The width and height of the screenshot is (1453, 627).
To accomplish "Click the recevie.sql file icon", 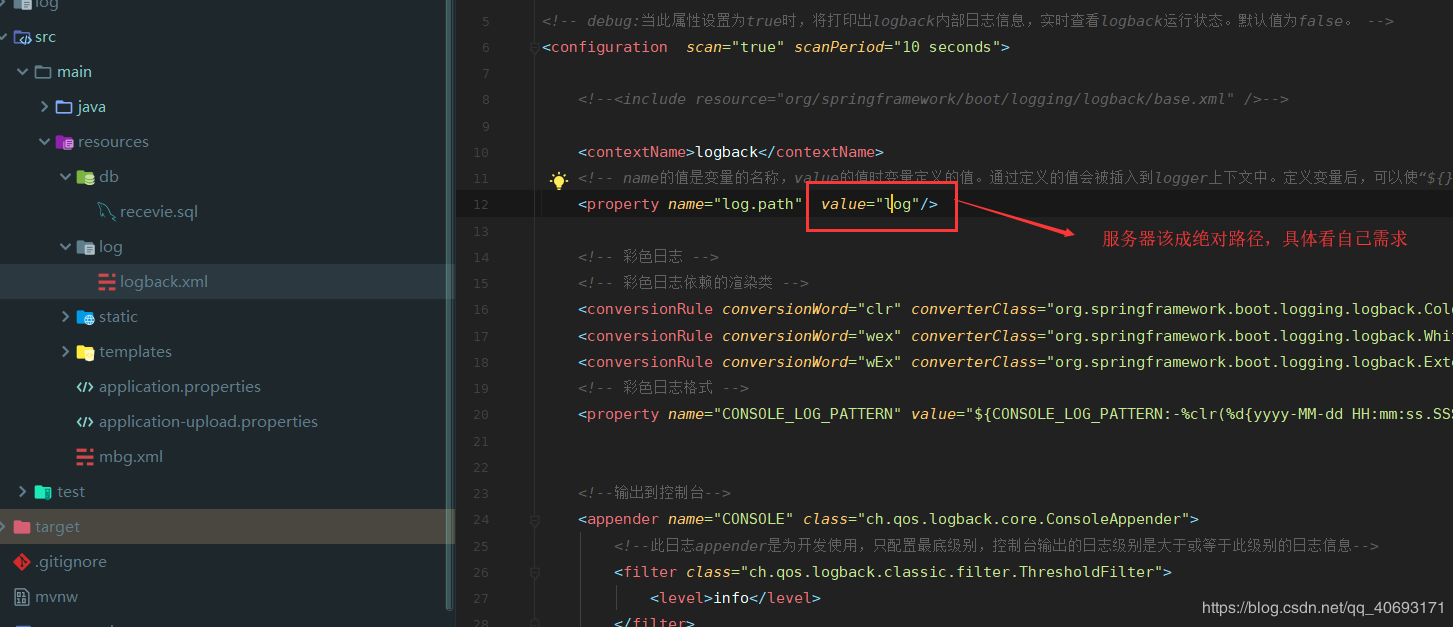I will [x=107, y=212].
